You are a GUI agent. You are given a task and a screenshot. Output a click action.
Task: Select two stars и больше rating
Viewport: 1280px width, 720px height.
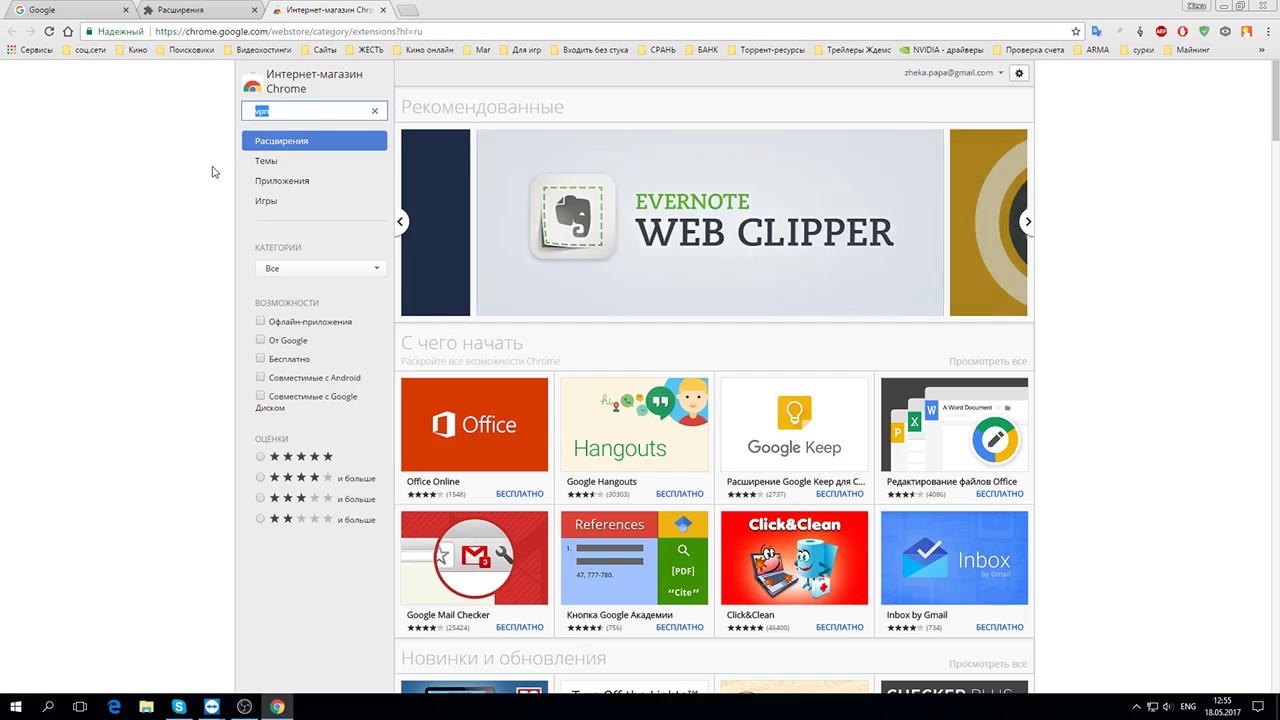coord(260,519)
